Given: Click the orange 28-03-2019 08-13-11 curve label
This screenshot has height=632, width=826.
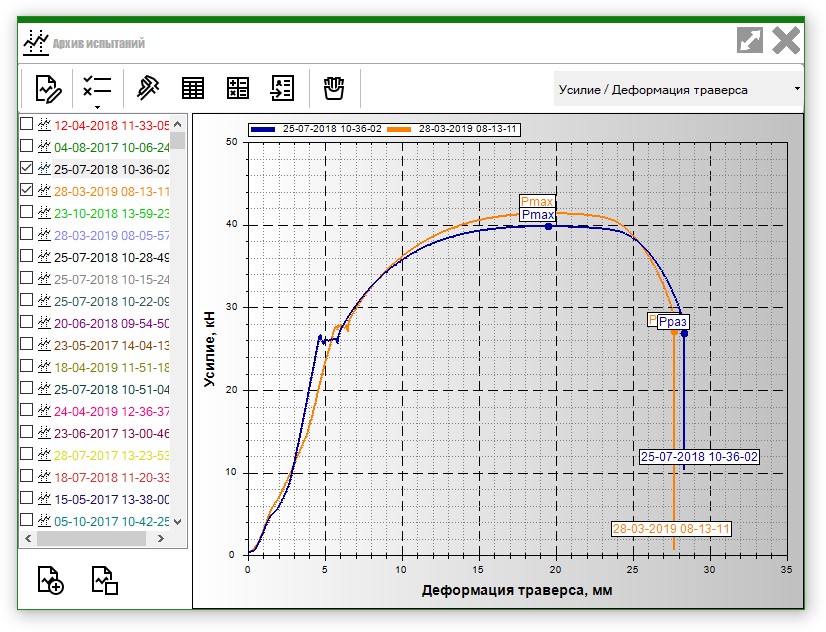Looking at the screenshot, I should pos(671,528).
